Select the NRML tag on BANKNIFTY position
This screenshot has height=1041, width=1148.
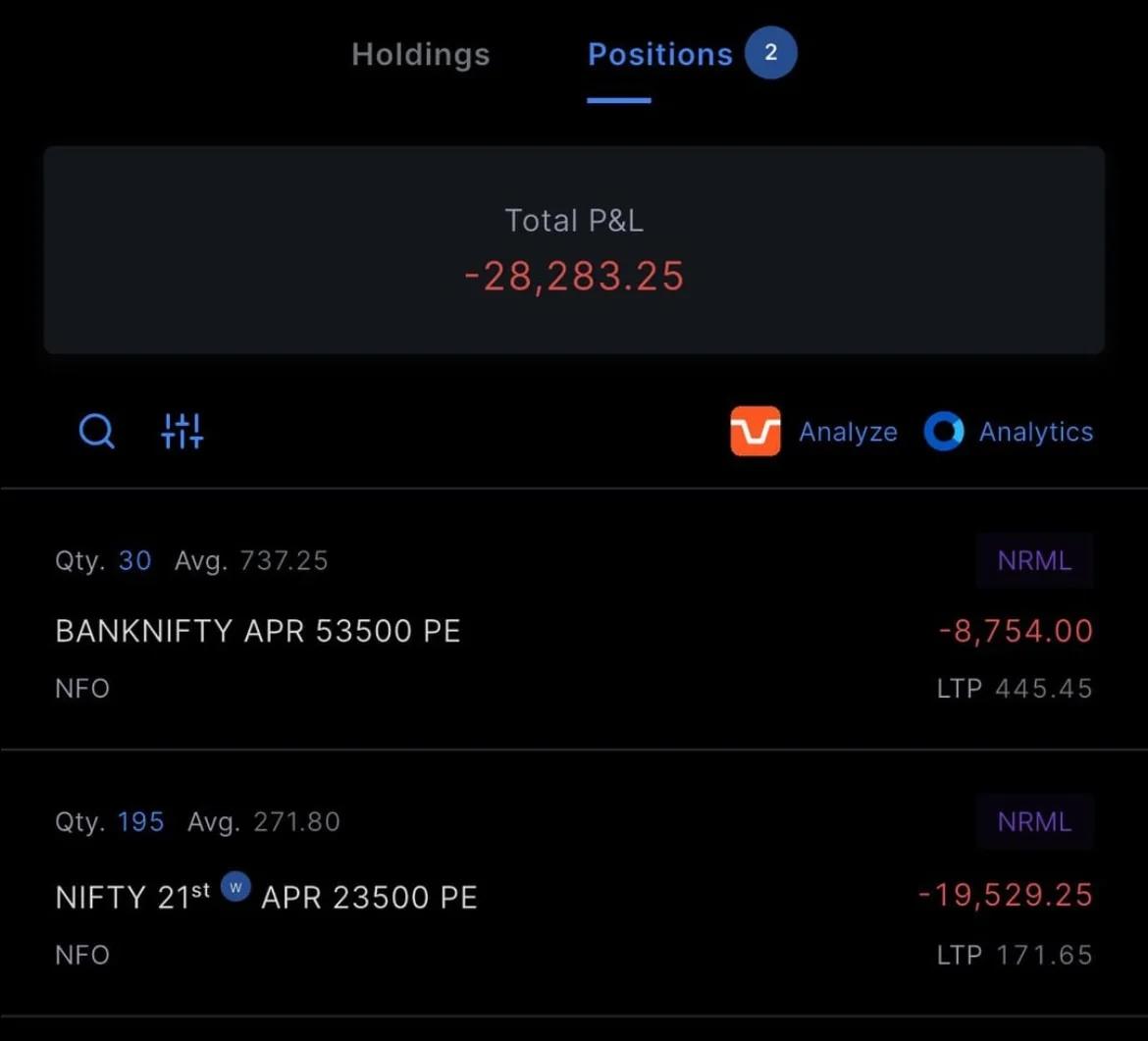(1034, 560)
